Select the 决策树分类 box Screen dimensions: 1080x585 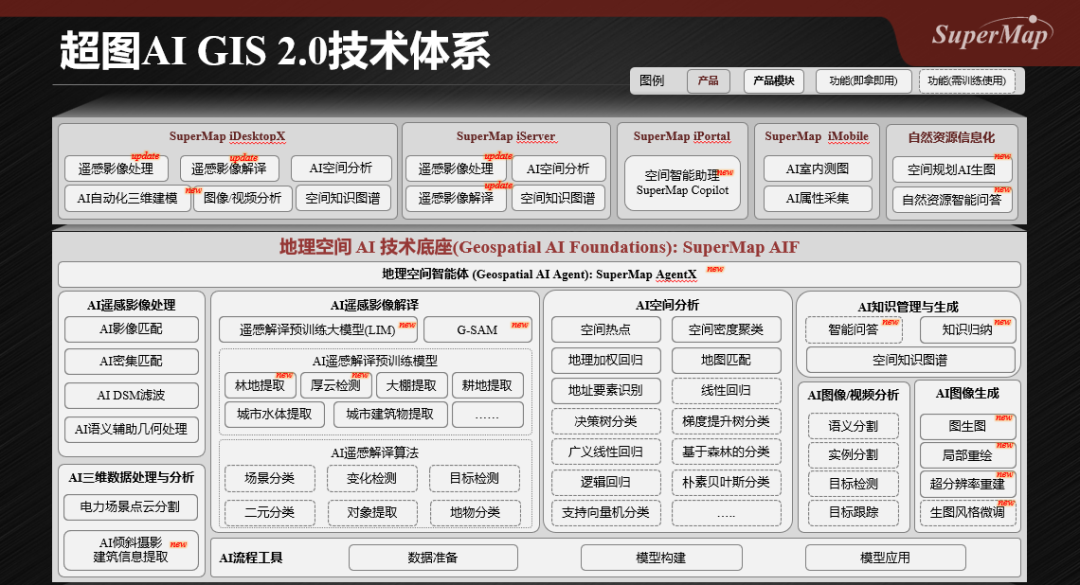605,422
